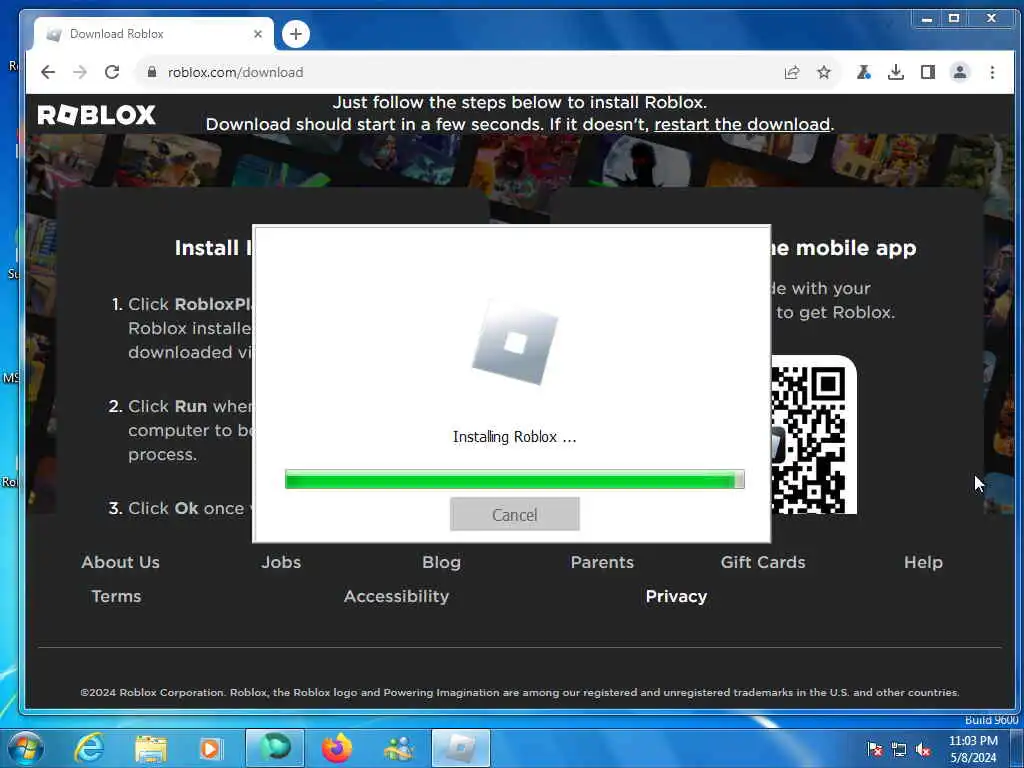Open a new tab with the plus button
This screenshot has width=1024, height=768.
[296, 34]
